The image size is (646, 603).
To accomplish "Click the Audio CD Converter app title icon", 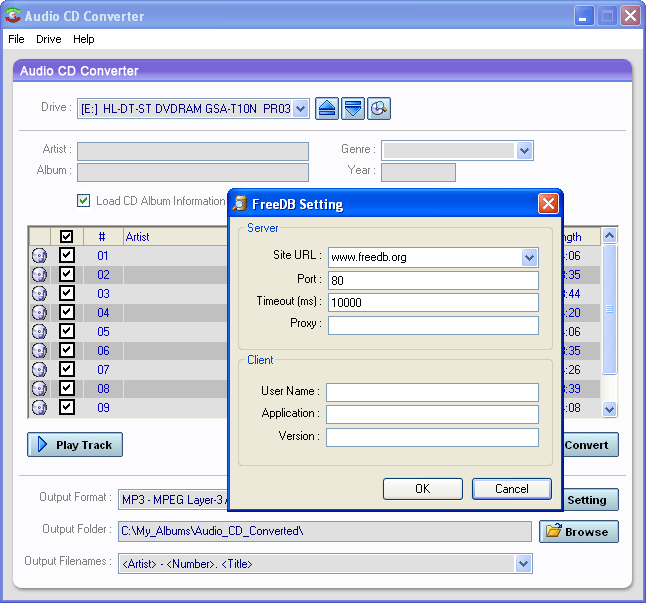I will [x=13, y=16].
